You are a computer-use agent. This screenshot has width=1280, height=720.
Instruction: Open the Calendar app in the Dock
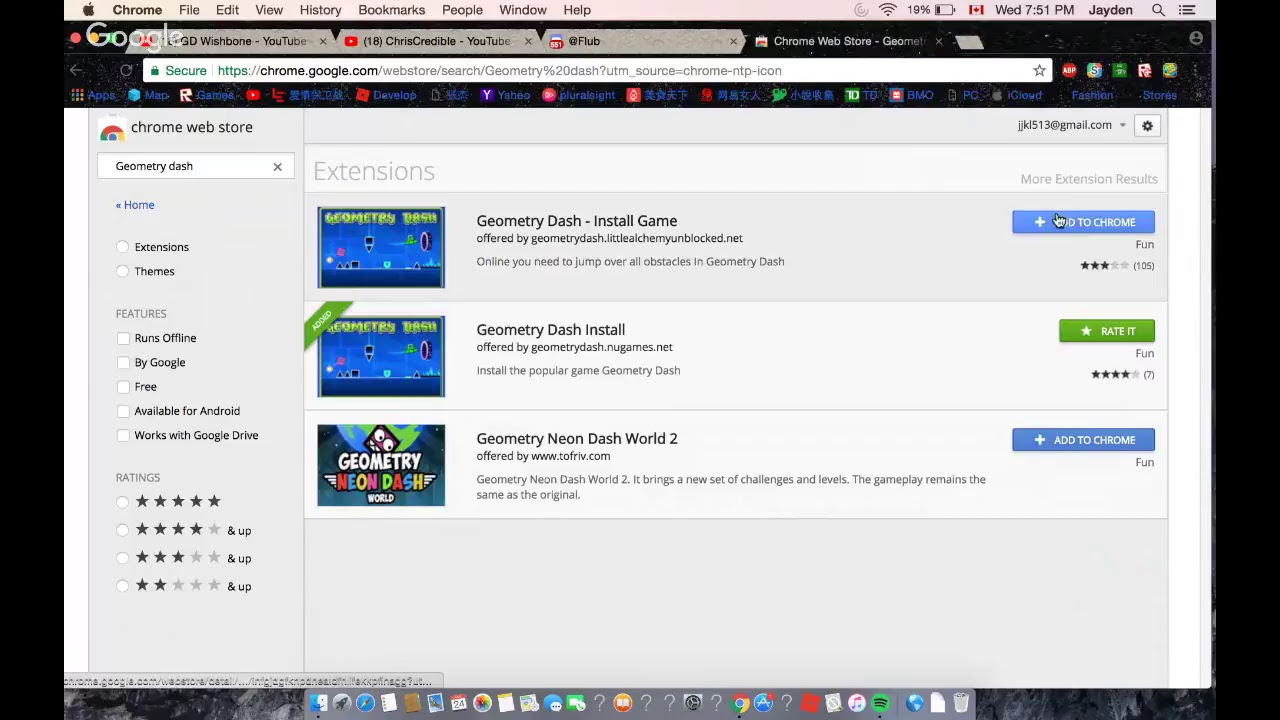[459, 704]
